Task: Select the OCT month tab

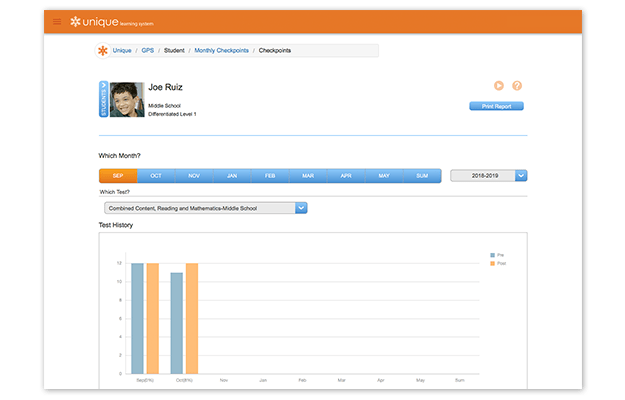Action: point(156,176)
